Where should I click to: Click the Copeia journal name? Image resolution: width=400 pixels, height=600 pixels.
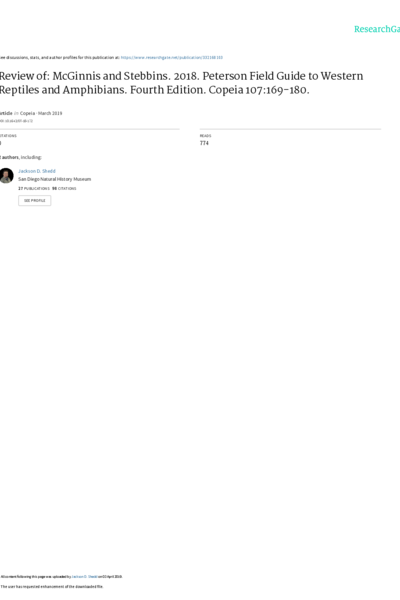tap(27, 113)
